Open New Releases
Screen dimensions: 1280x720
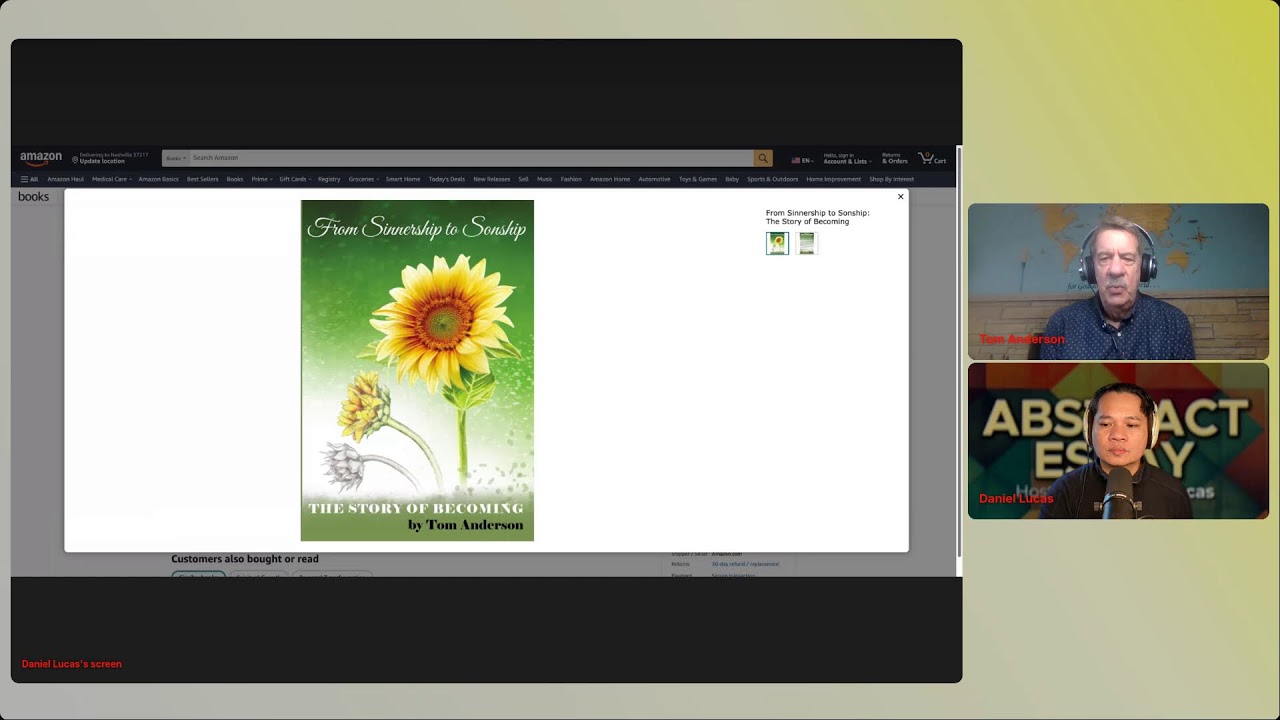[x=491, y=179]
